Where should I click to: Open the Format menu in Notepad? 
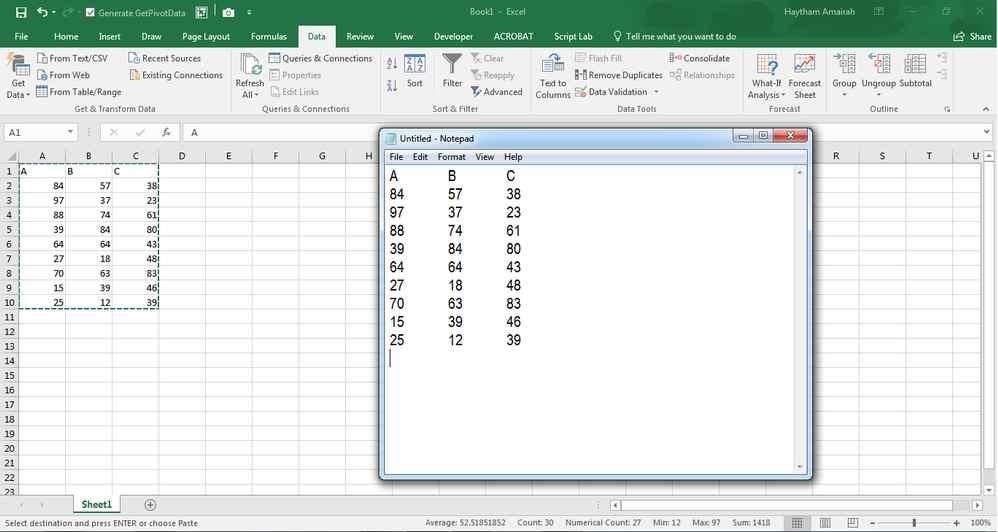click(x=451, y=157)
